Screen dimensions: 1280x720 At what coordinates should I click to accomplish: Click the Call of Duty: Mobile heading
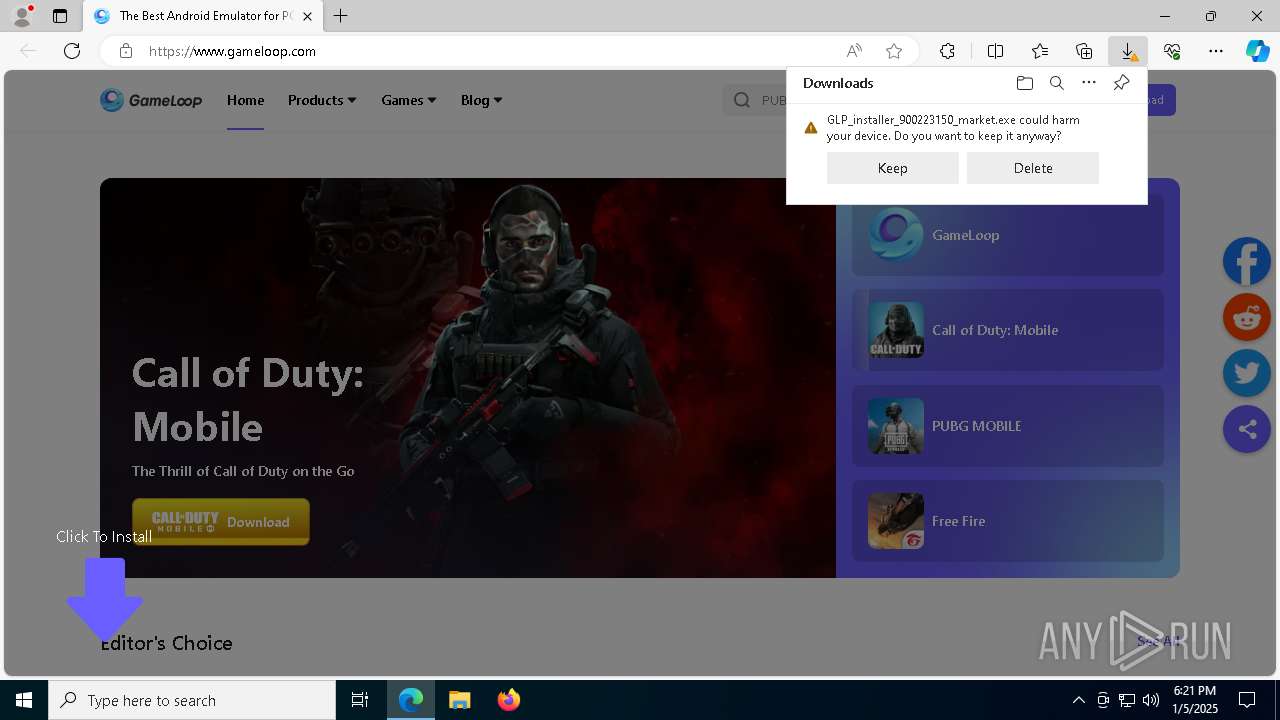click(248, 400)
